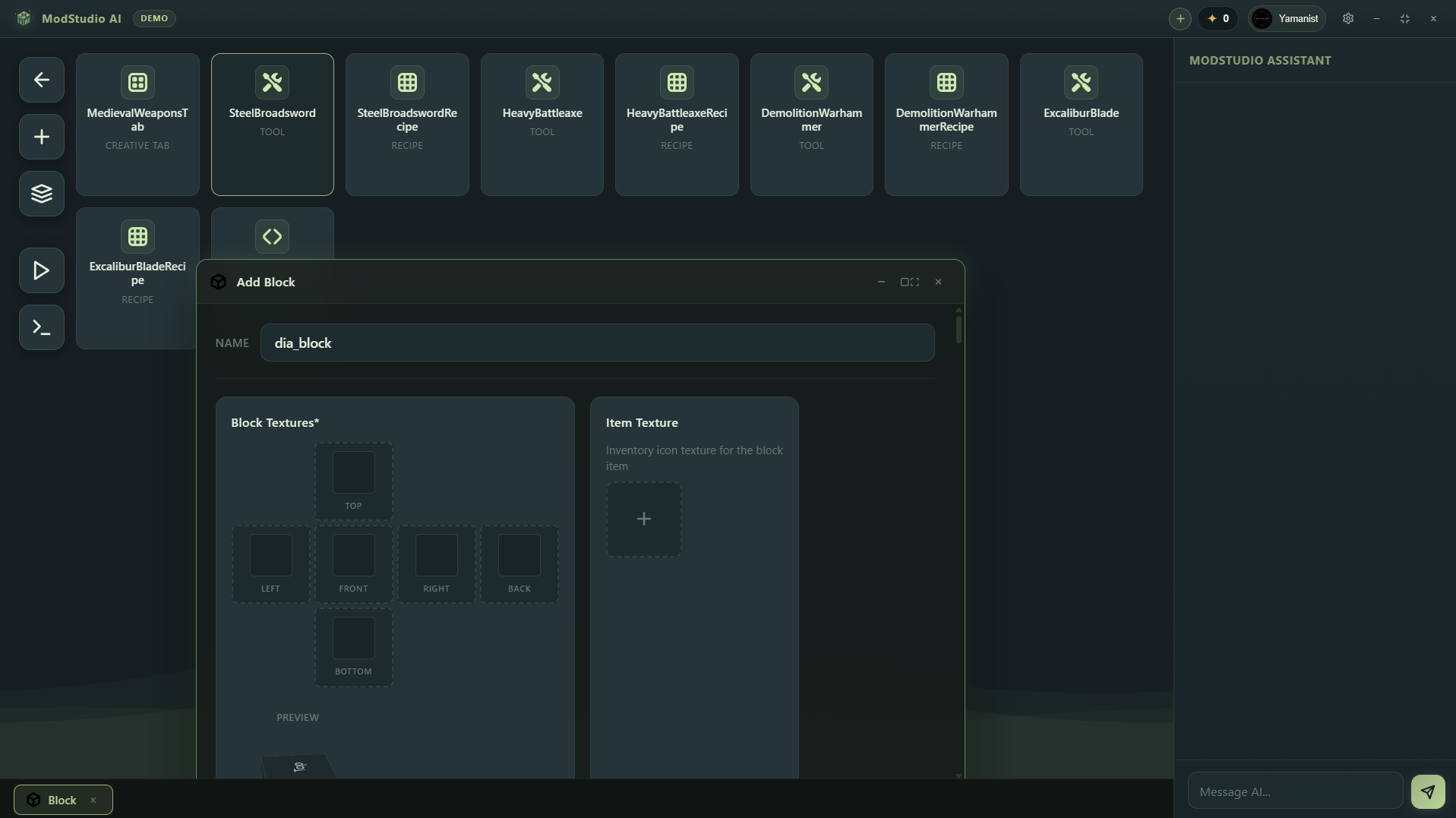This screenshot has height=818, width=1456.
Task: Select the SteelBroadsword tool card
Action: click(273, 125)
